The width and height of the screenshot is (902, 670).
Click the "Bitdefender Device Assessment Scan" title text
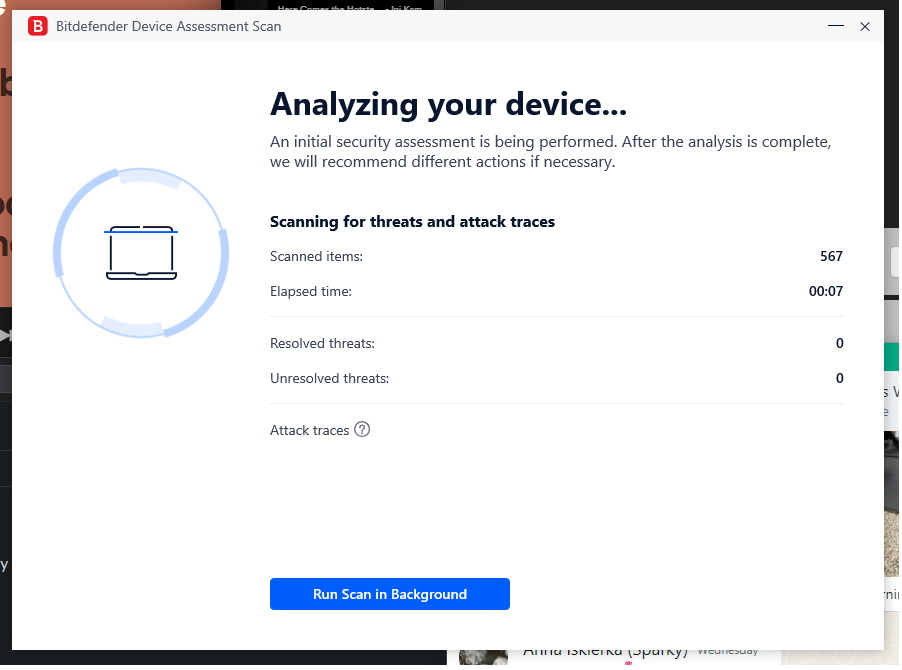[x=168, y=26]
